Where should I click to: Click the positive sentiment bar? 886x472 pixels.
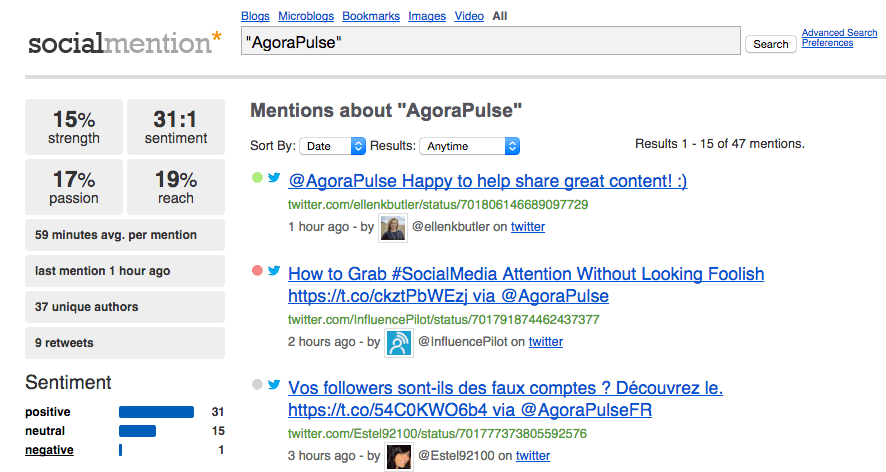point(157,412)
